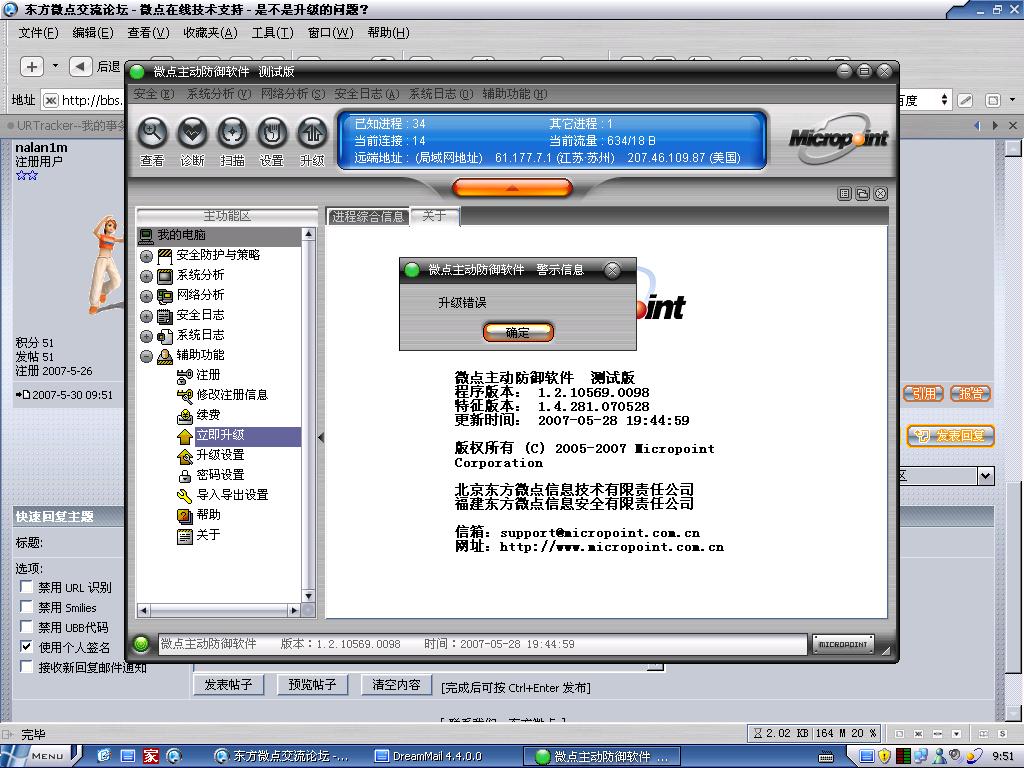Close the 警示信息 alert dialog
The width and height of the screenshot is (1024, 768).
[x=612, y=270]
